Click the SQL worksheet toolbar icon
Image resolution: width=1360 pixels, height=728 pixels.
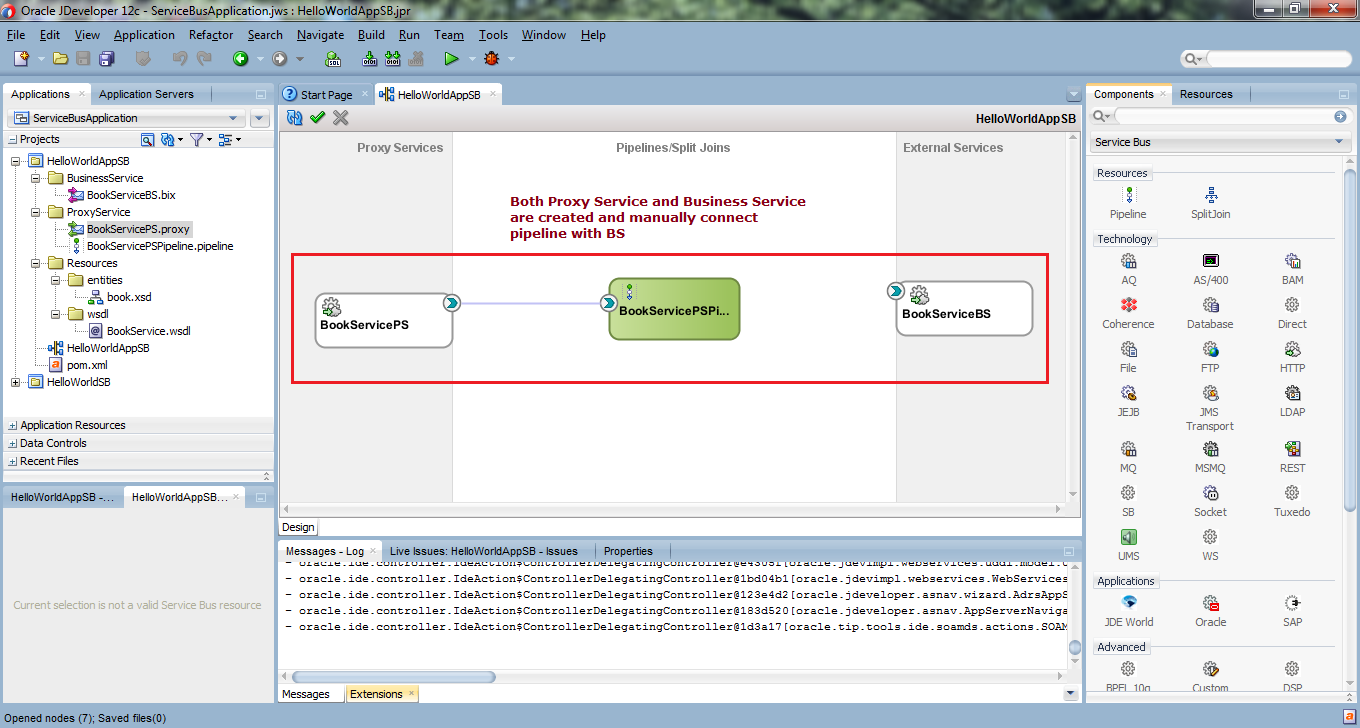[335, 59]
